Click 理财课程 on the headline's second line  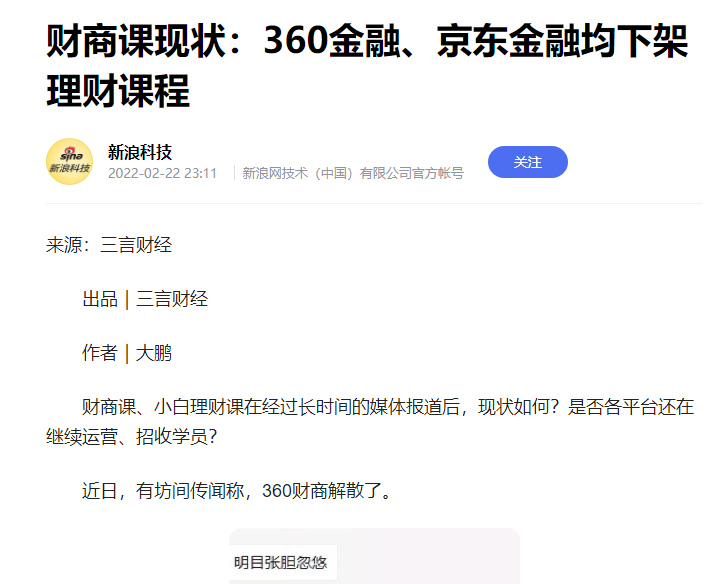[118, 91]
